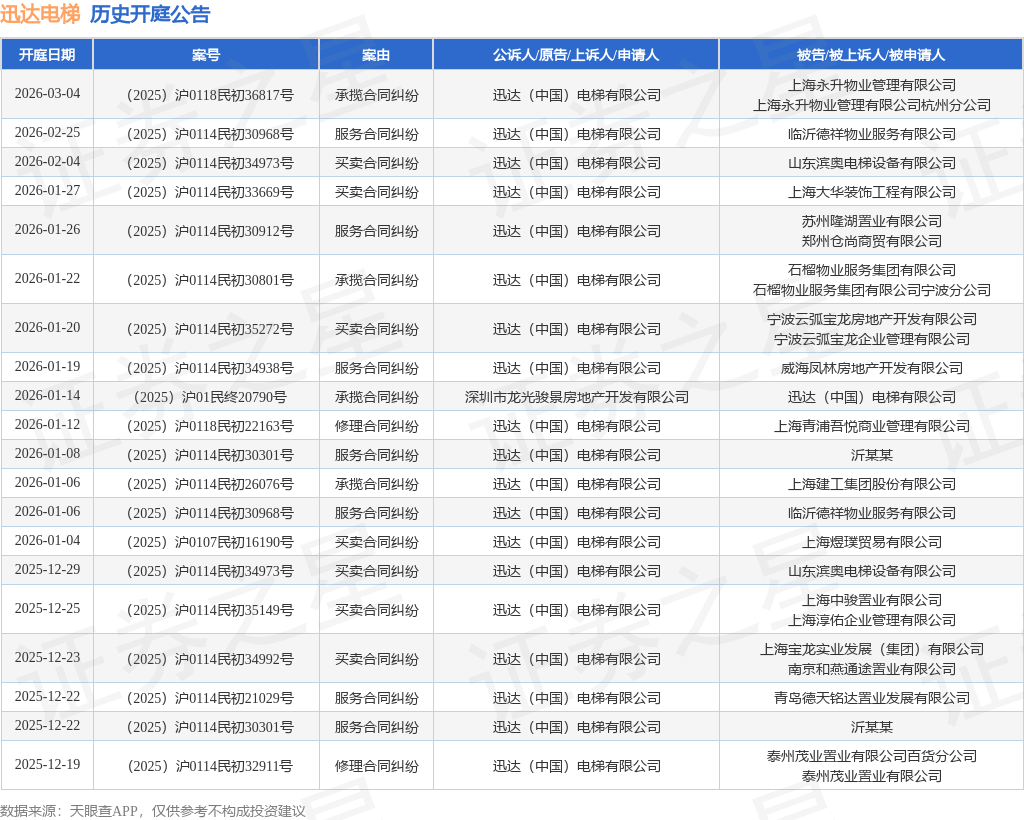Screen dimensions: 1024x820
Task: Click defendant 泰州茂业置业有限公司百货分公司
Action: coord(871,757)
